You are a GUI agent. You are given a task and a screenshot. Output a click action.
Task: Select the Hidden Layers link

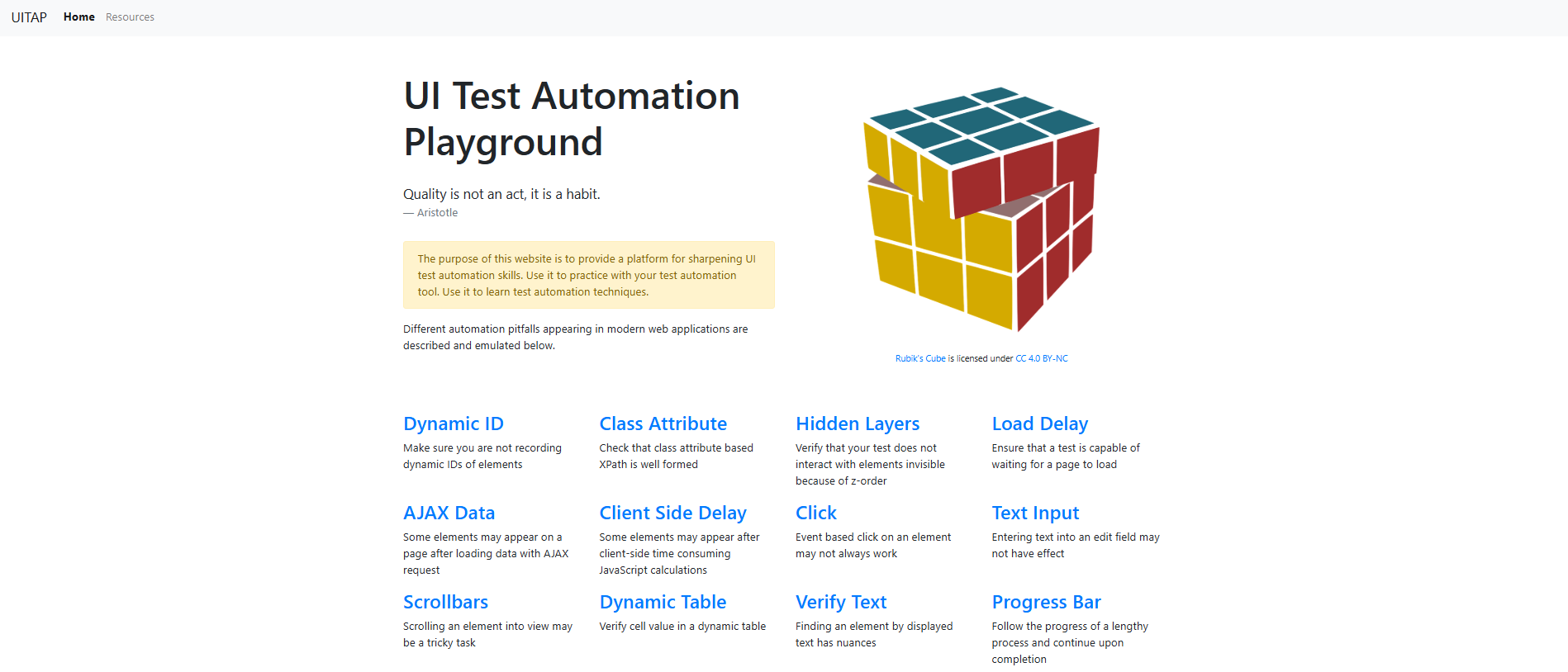857,424
